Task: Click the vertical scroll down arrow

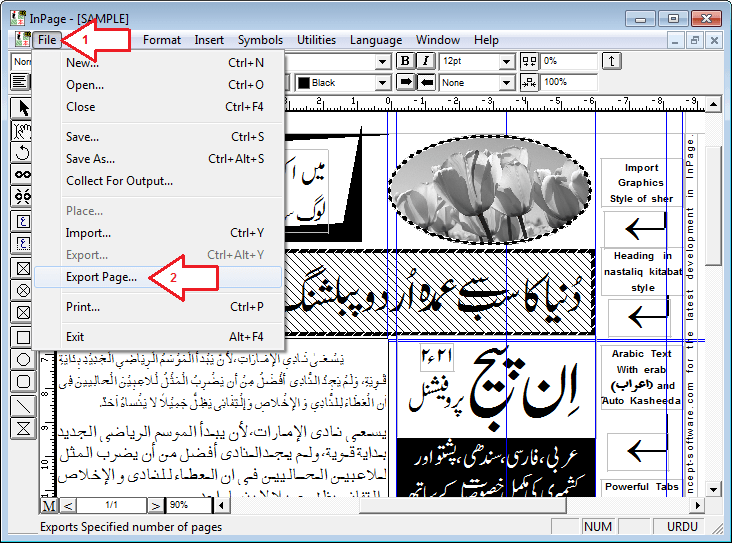Action: [x=713, y=490]
